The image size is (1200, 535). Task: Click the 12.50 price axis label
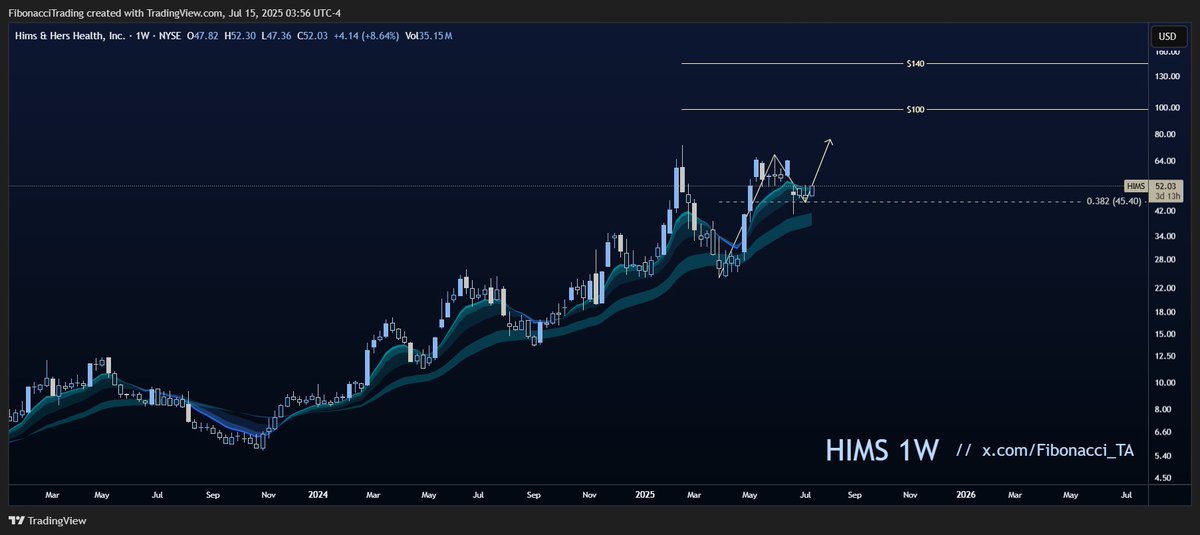(x=1165, y=356)
